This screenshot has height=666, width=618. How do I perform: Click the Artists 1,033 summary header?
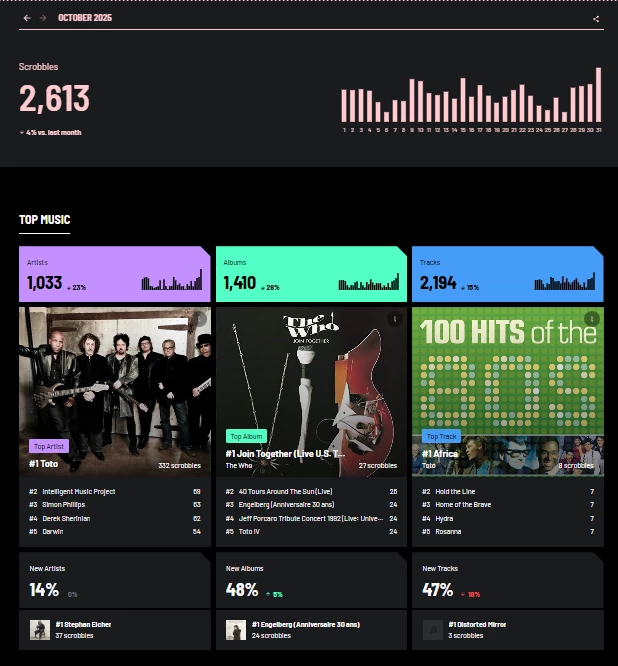click(x=115, y=274)
